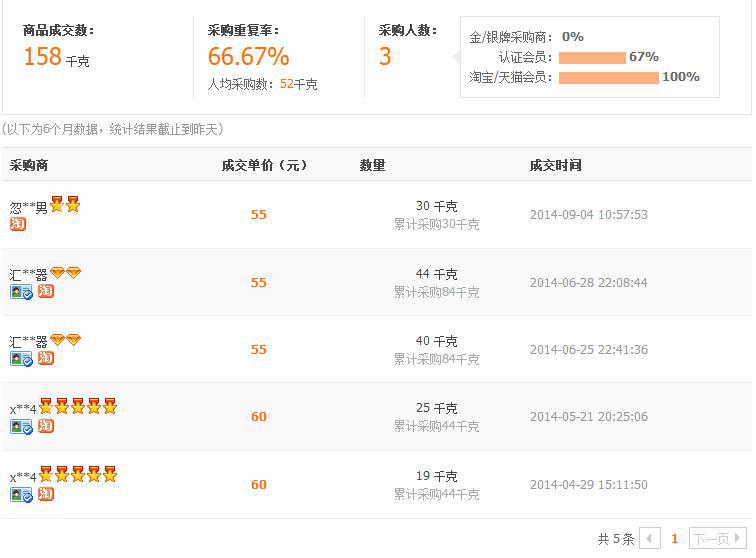Click the 淘宝/天猫会员 100% progress bar

pyautogui.click(x=608, y=78)
